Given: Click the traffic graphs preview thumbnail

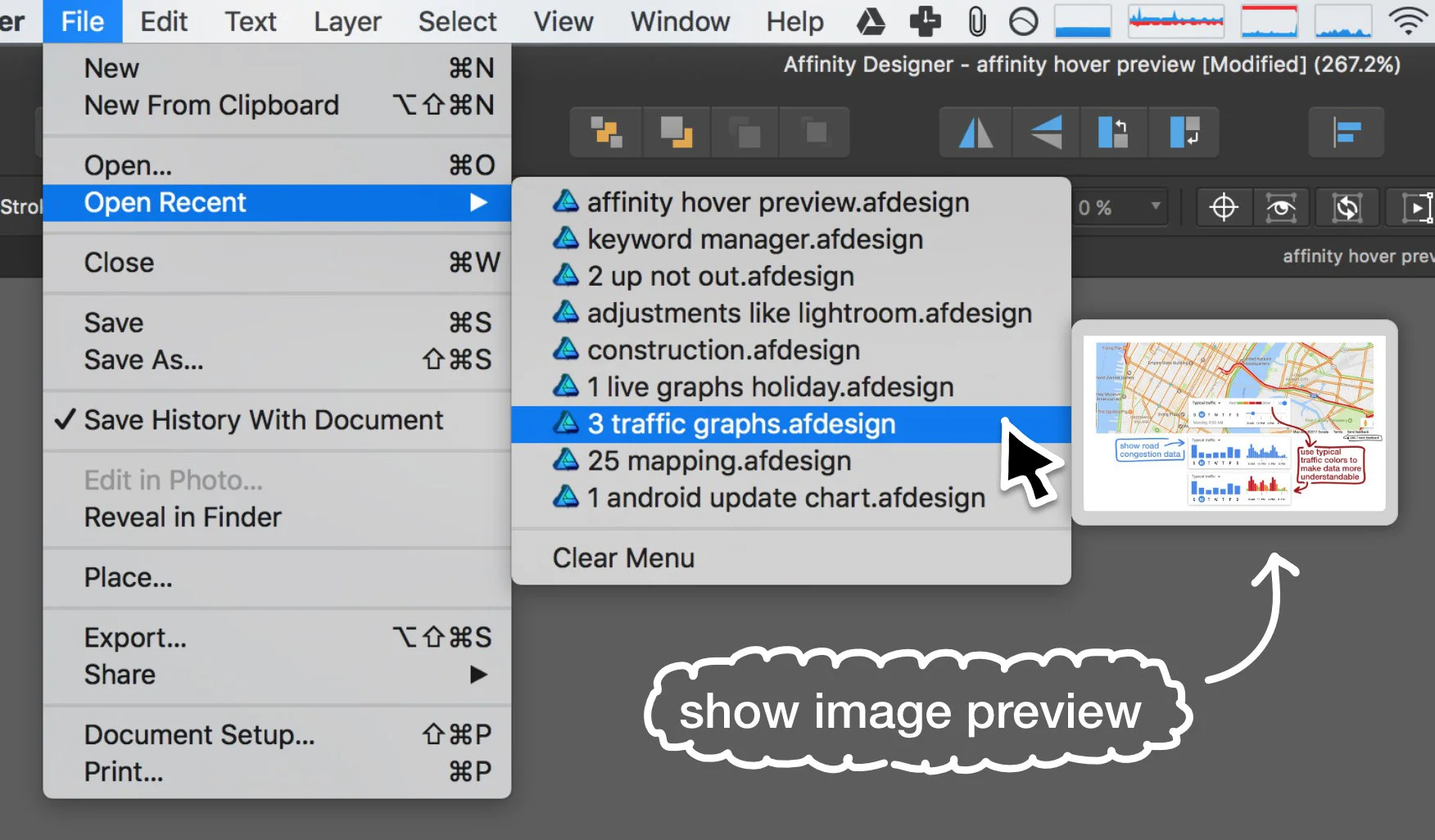Looking at the screenshot, I should click(1234, 422).
